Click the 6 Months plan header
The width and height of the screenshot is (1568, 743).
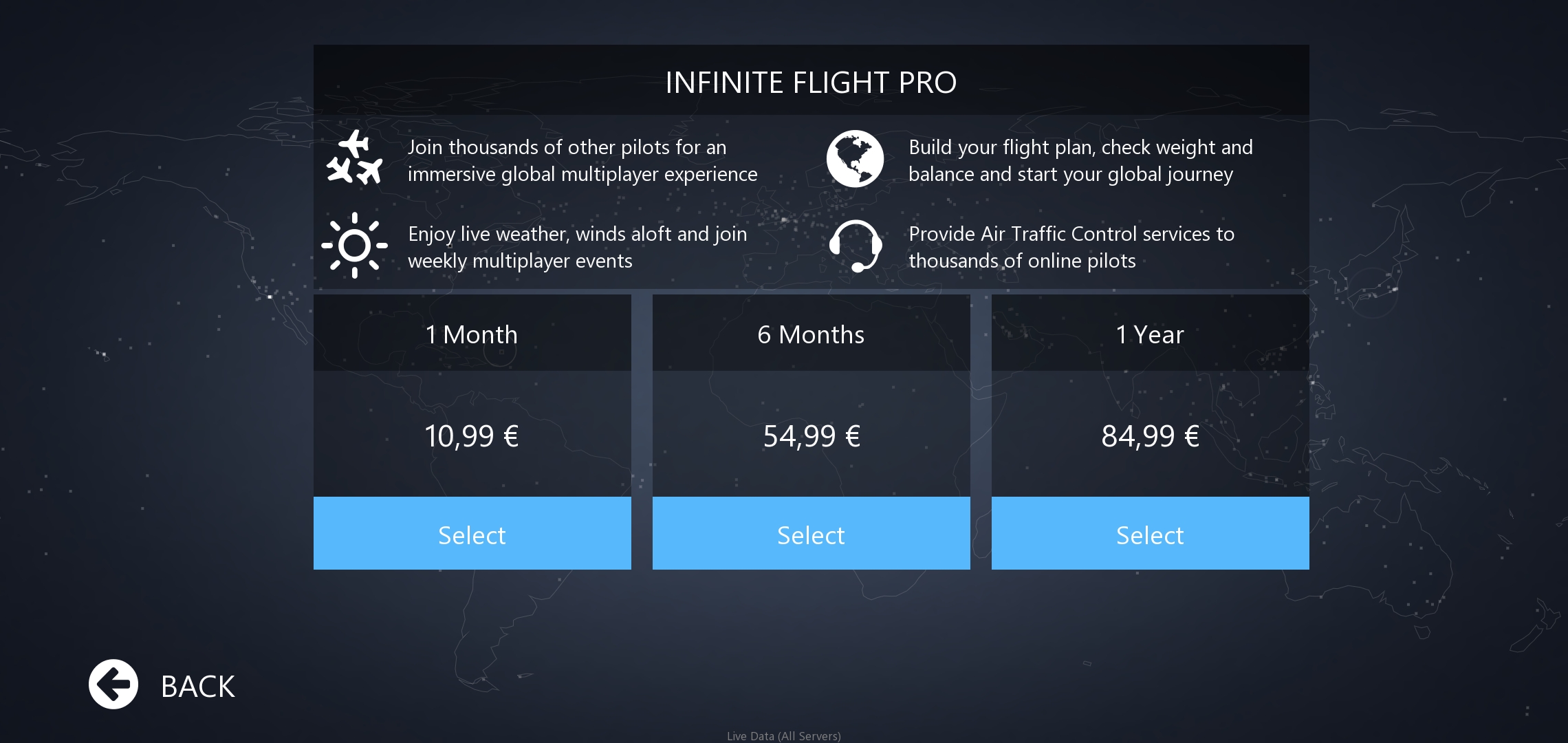click(x=811, y=334)
